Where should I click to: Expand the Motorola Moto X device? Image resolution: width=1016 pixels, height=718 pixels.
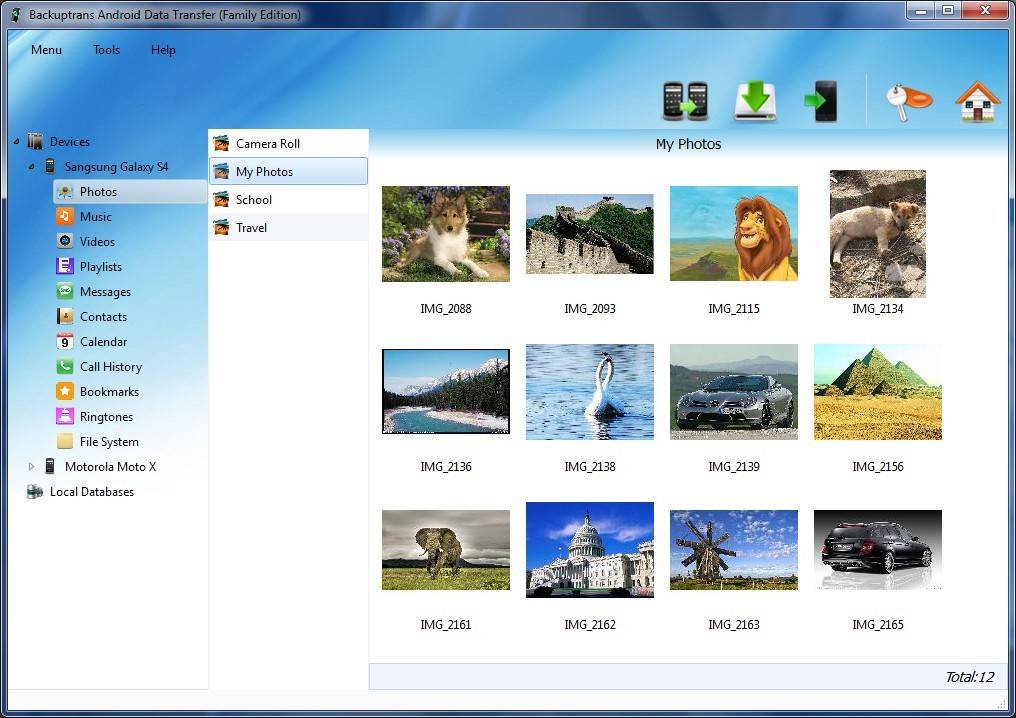point(31,467)
